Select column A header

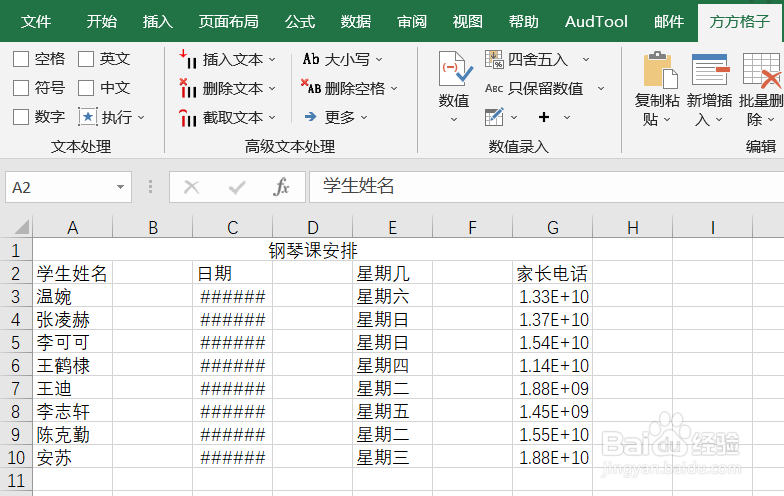click(72, 228)
